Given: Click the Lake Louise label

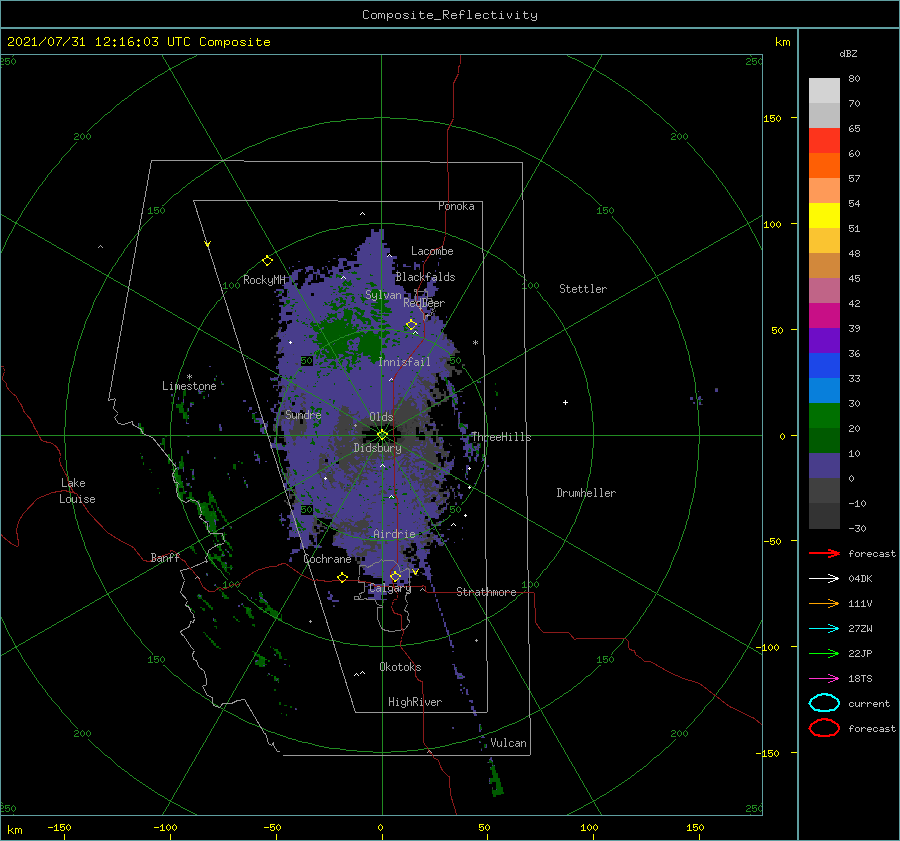Looking at the screenshot, I should point(77,491).
